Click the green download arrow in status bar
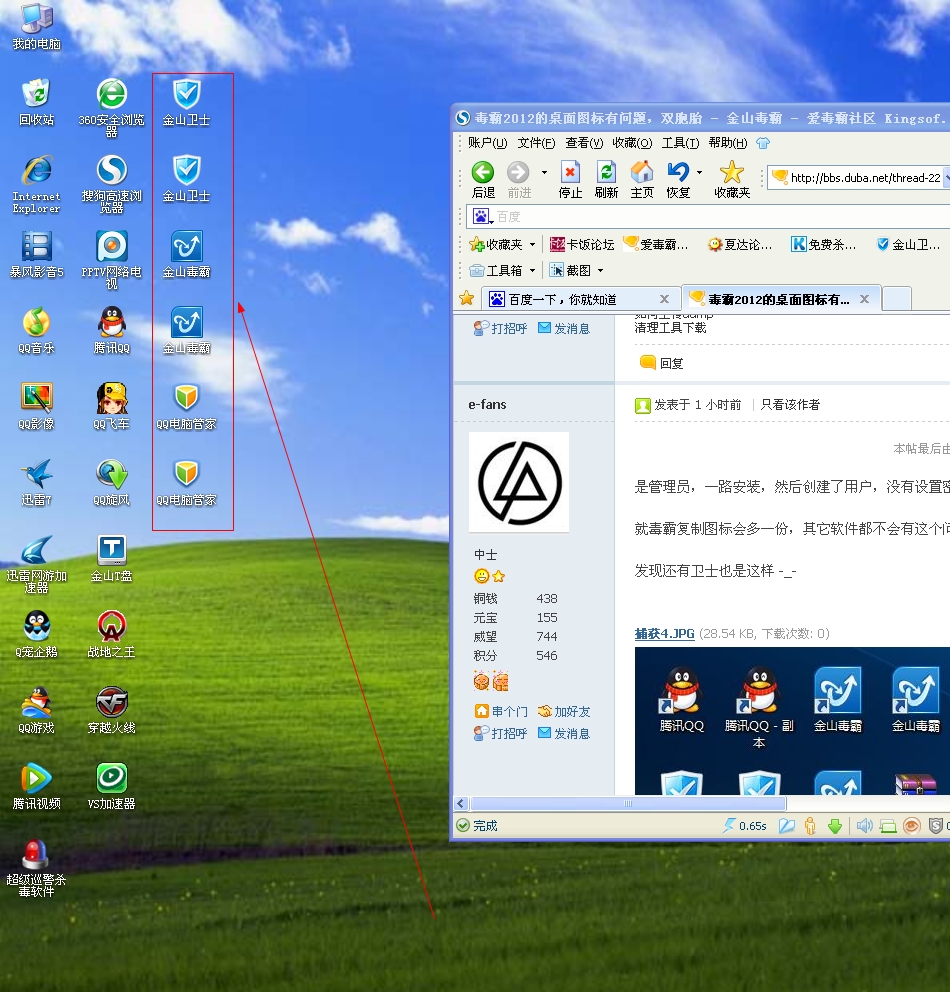The height and width of the screenshot is (992, 950). pos(835,826)
